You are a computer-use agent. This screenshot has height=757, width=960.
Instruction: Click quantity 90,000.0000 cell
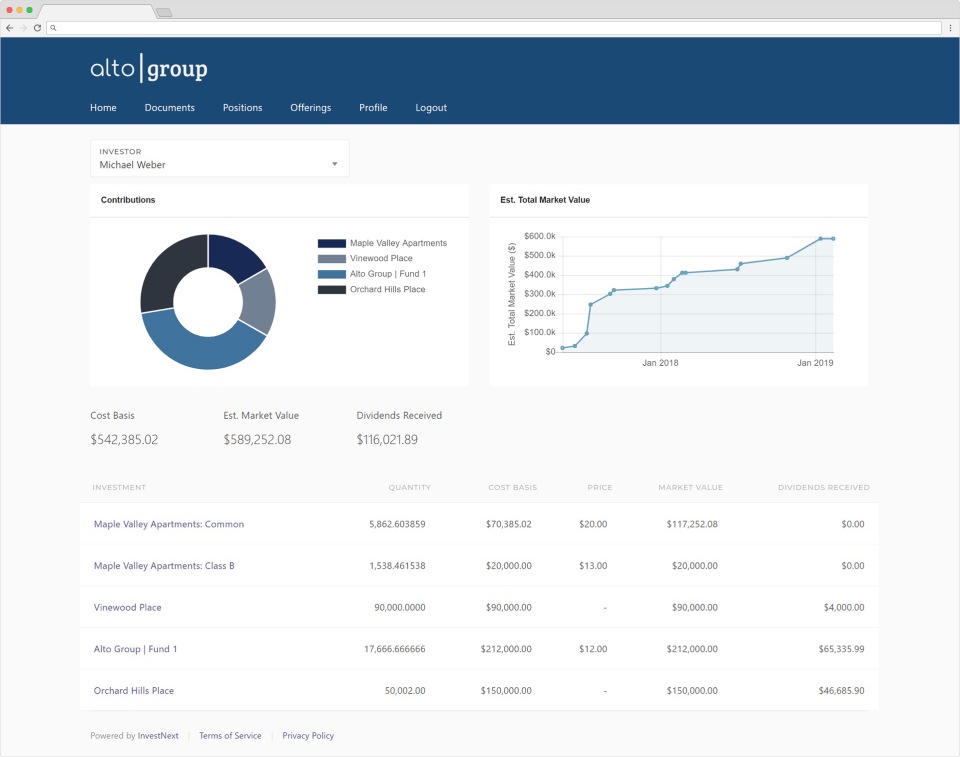pos(400,608)
